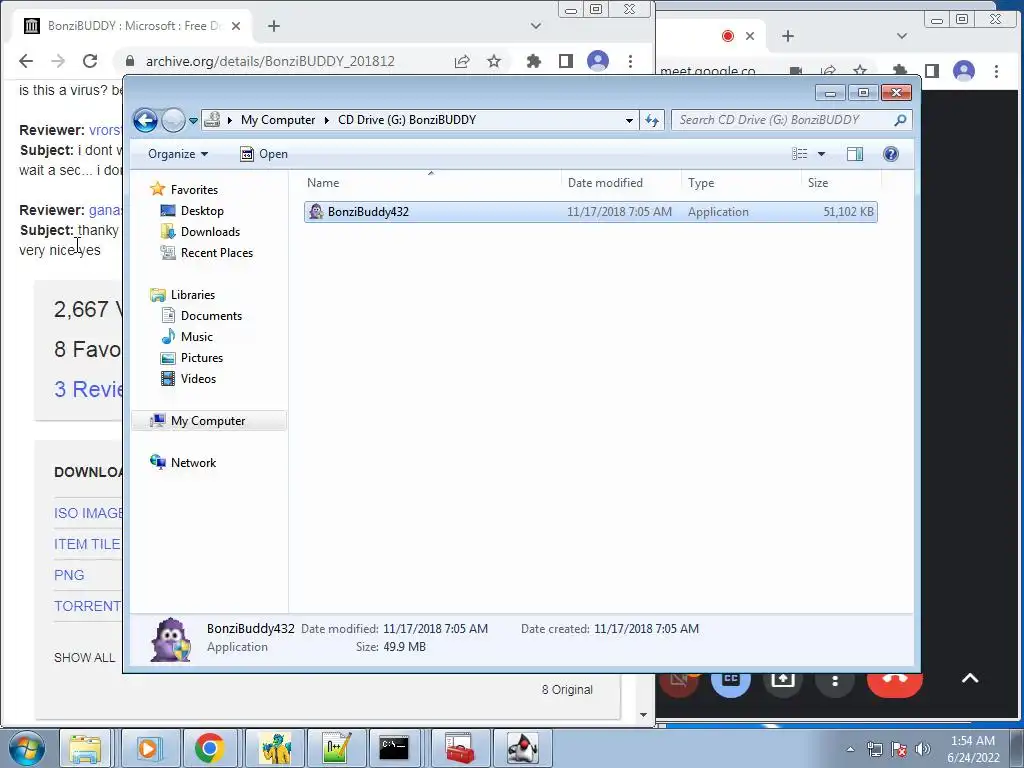The height and width of the screenshot is (768, 1024).
Task: Click SHOW ALL download options
Action: click(84, 658)
